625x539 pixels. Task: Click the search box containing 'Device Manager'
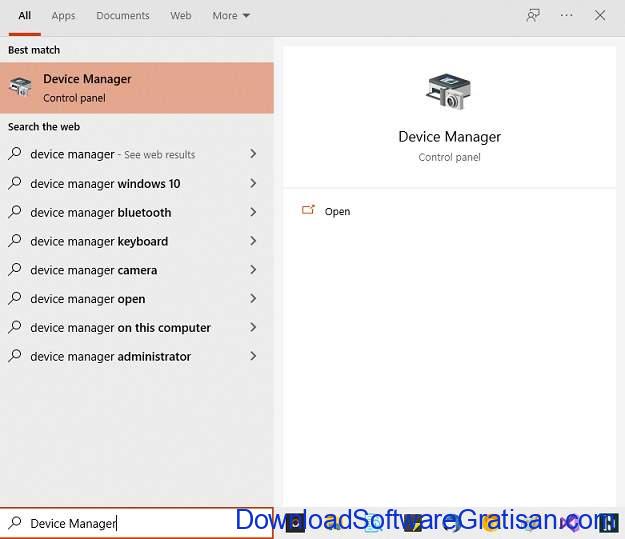pos(137,523)
